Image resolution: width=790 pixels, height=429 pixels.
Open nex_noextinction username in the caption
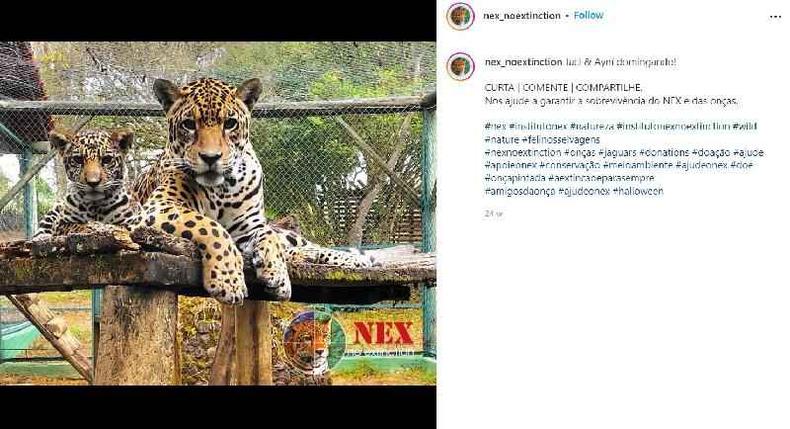tap(523, 62)
